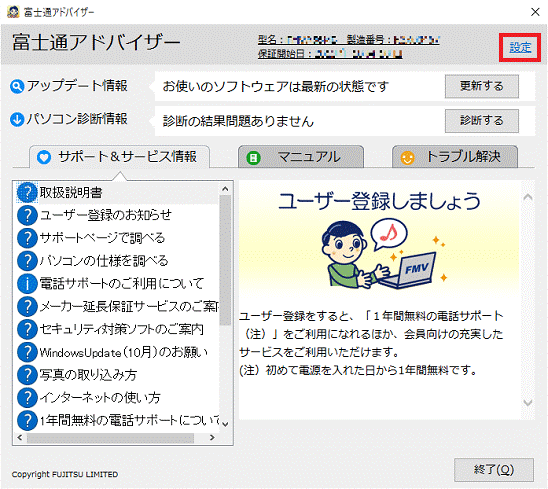Click the question icon beside インターネットの使い方
The height and width of the screenshot is (489, 548).
pyautogui.click(x=27, y=397)
